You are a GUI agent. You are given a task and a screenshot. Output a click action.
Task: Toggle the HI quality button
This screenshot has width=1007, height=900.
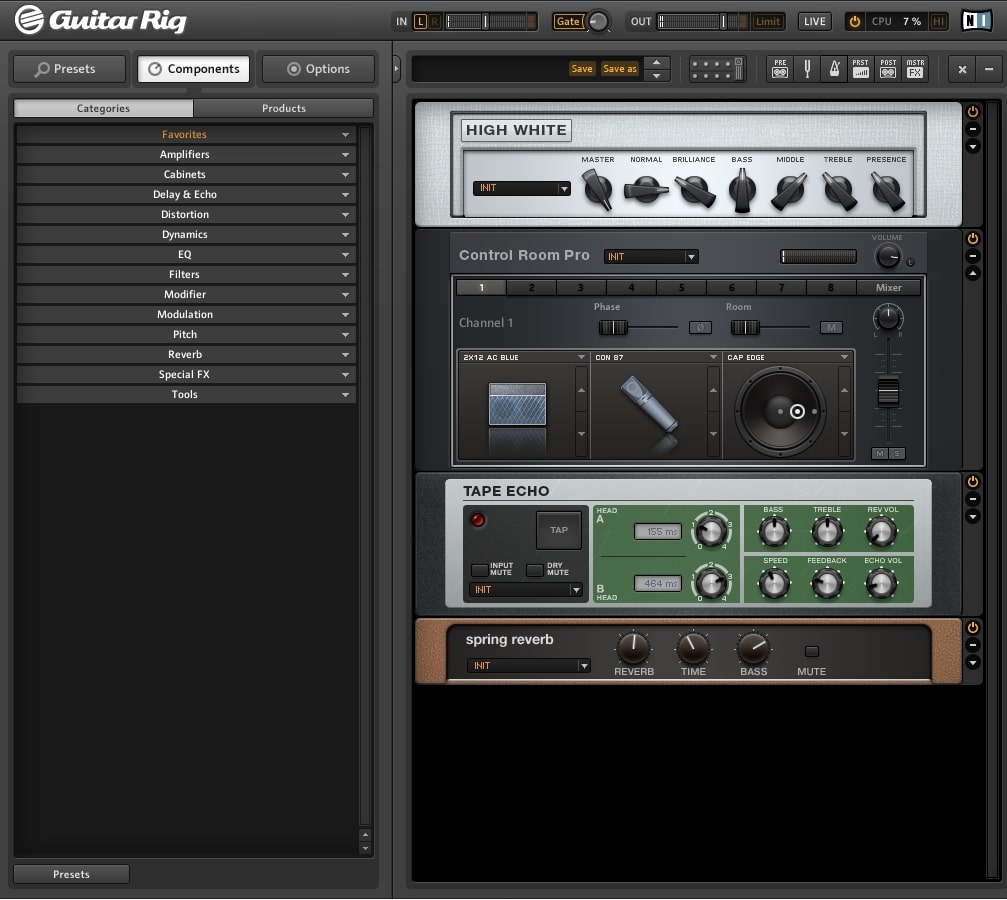pyautogui.click(x=938, y=21)
